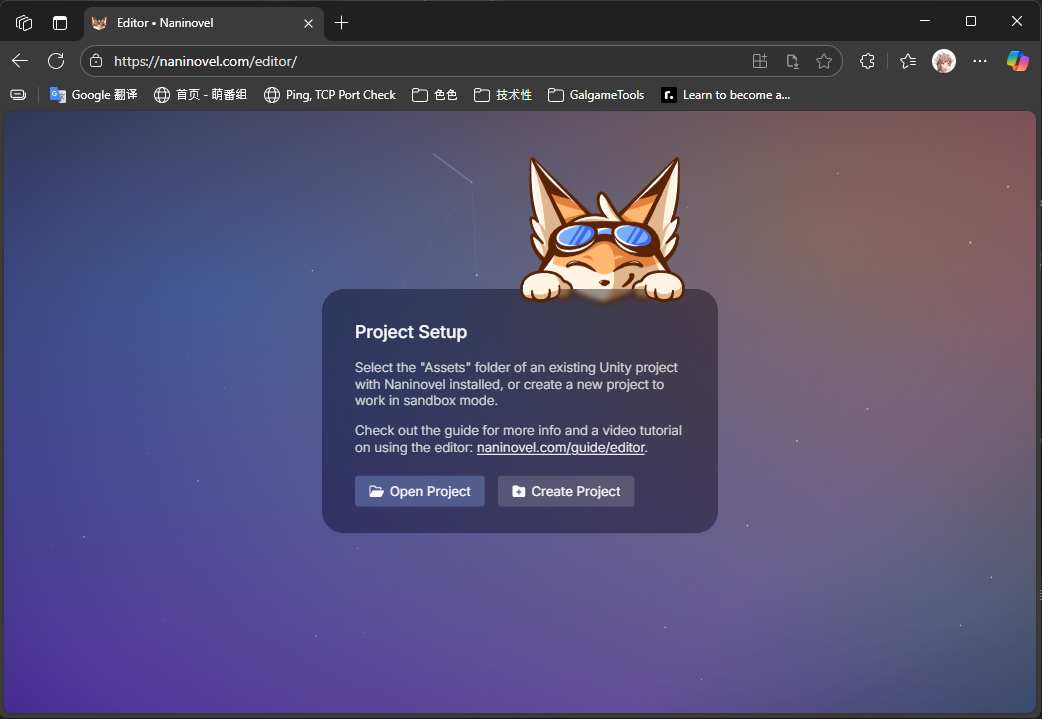
Task: Click the Open Project button
Action: (x=419, y=491)
